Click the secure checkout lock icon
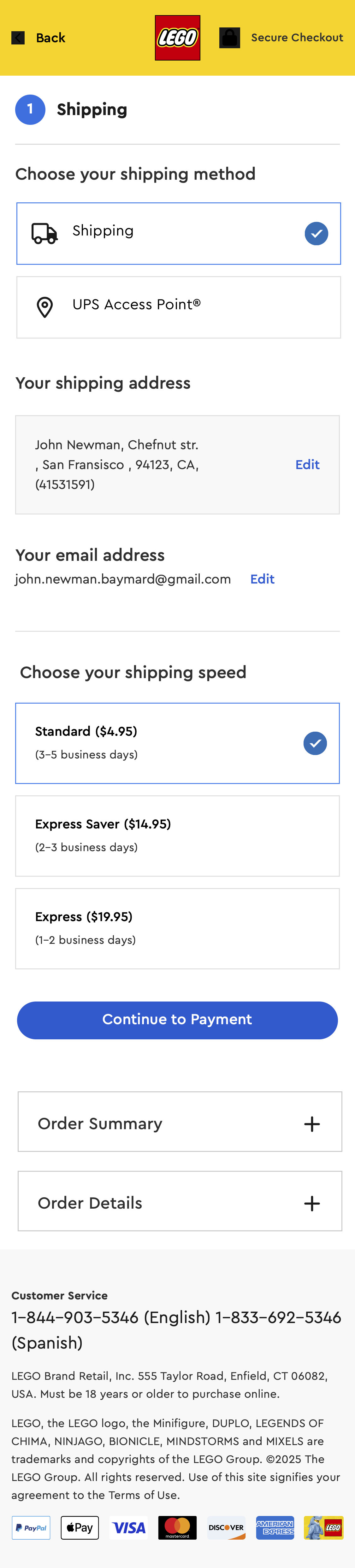 [x=229, y=38]
